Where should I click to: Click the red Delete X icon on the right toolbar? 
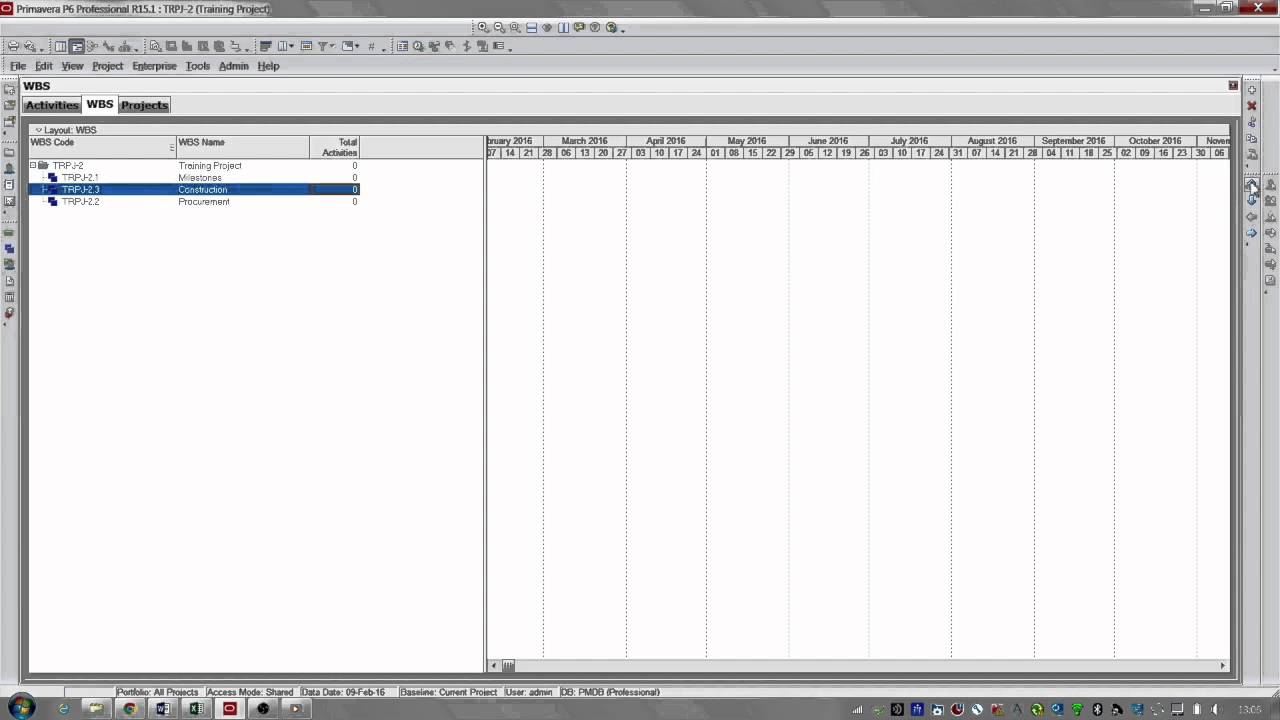1251,105
